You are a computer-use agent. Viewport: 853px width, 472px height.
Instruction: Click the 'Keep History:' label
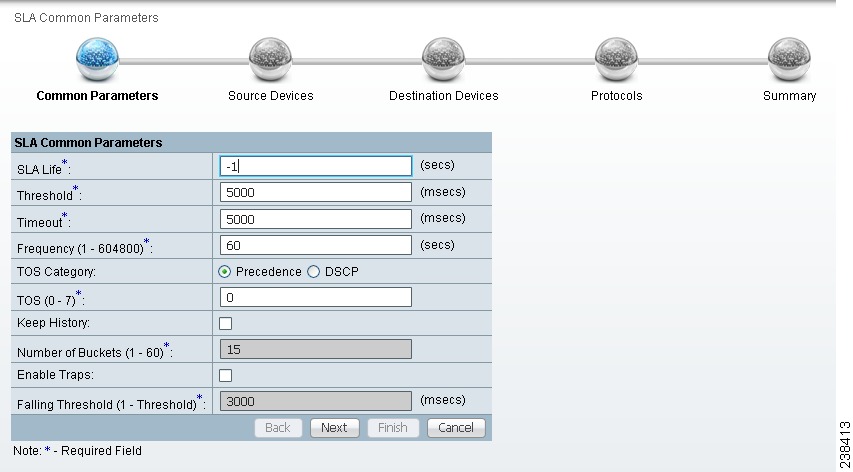coord(53,323)
